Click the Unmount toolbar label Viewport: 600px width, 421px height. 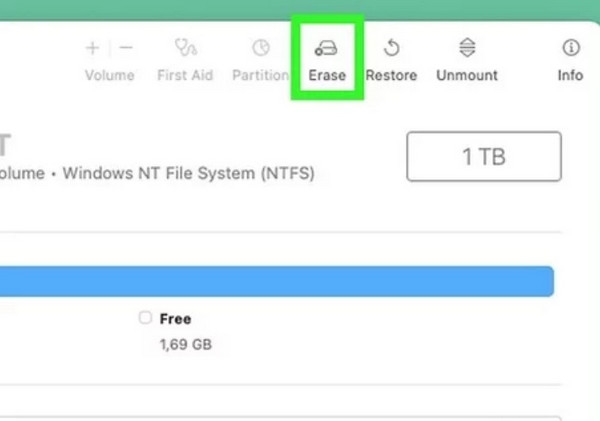pos(467,75)
